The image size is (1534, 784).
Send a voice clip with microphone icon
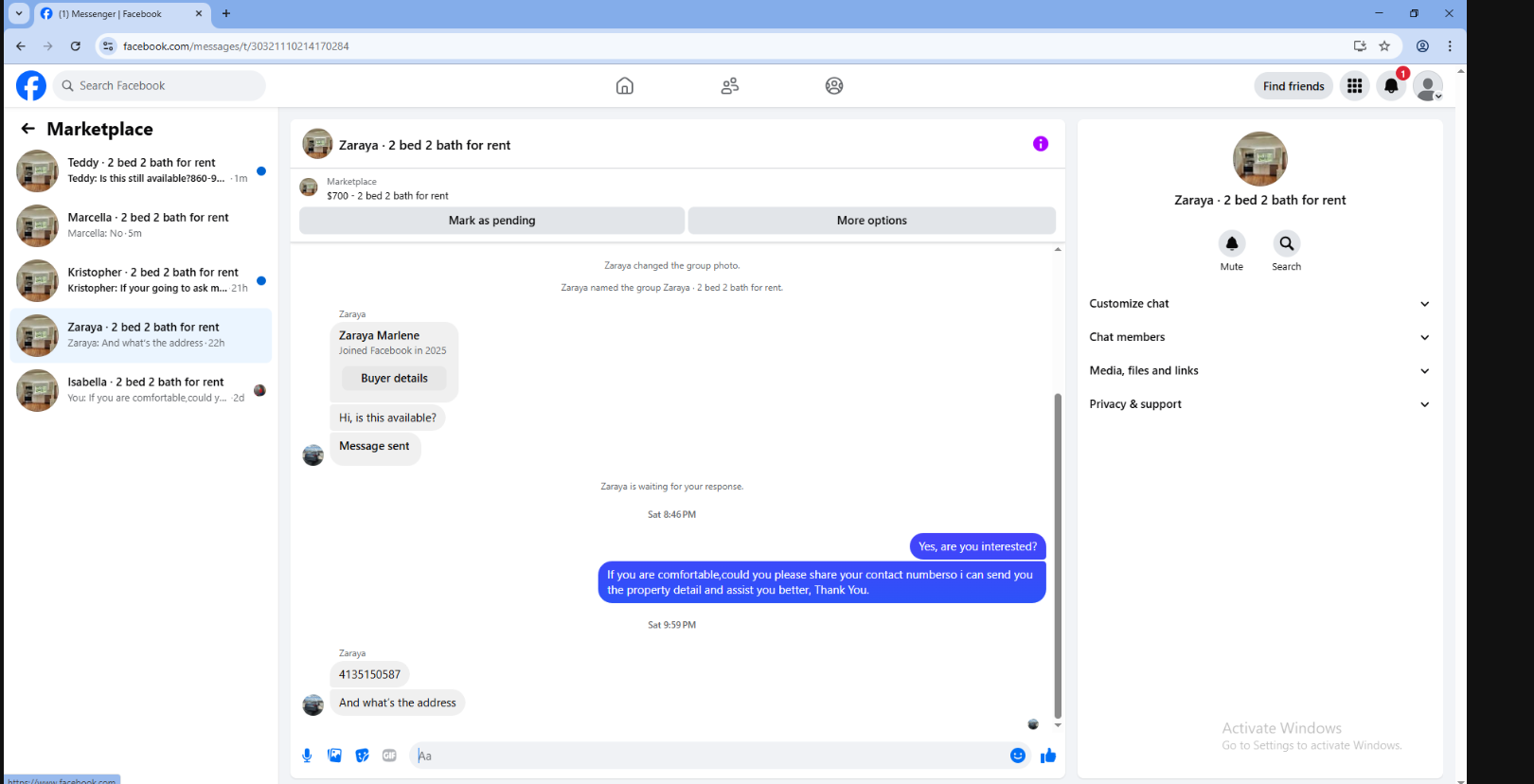(307, 756)
